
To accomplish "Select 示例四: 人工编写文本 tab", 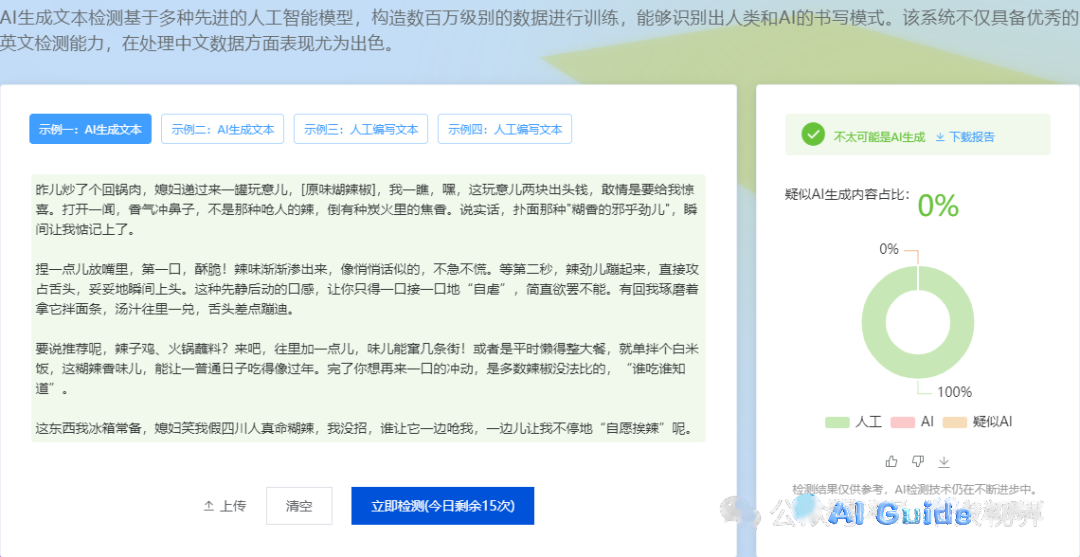I will click(505, 129).
